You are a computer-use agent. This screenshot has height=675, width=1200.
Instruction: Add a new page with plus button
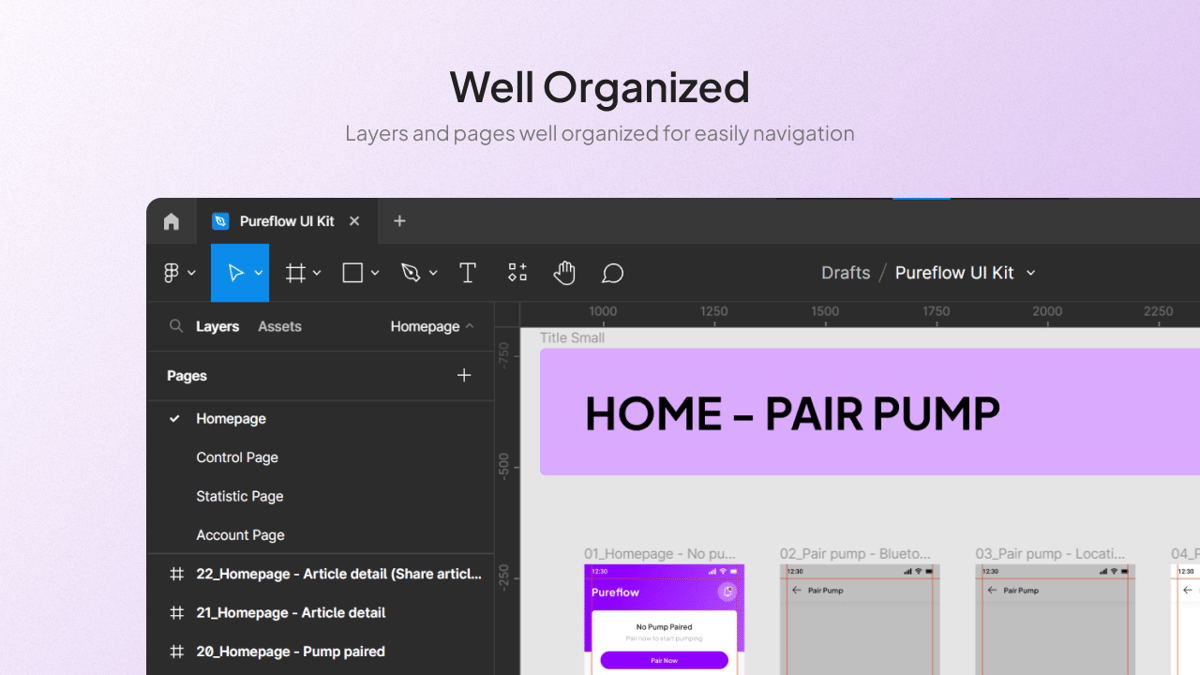[464, 375]
